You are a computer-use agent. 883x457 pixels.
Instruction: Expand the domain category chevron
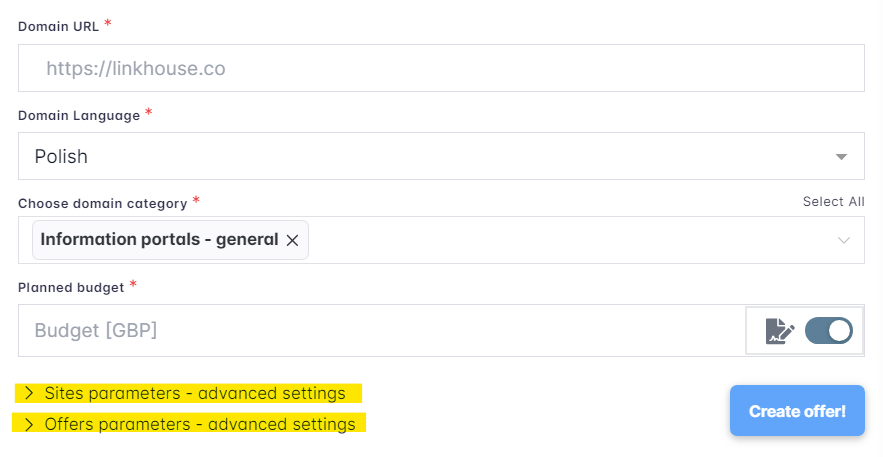(844, 240)
